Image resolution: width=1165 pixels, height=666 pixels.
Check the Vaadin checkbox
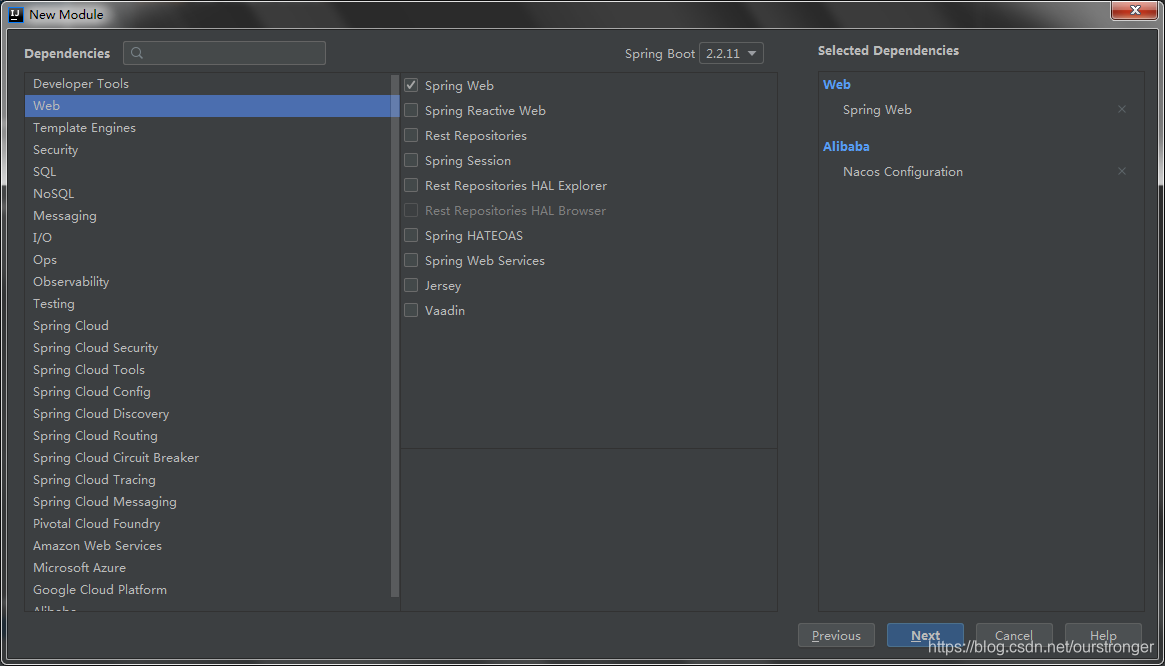point(411,311)
